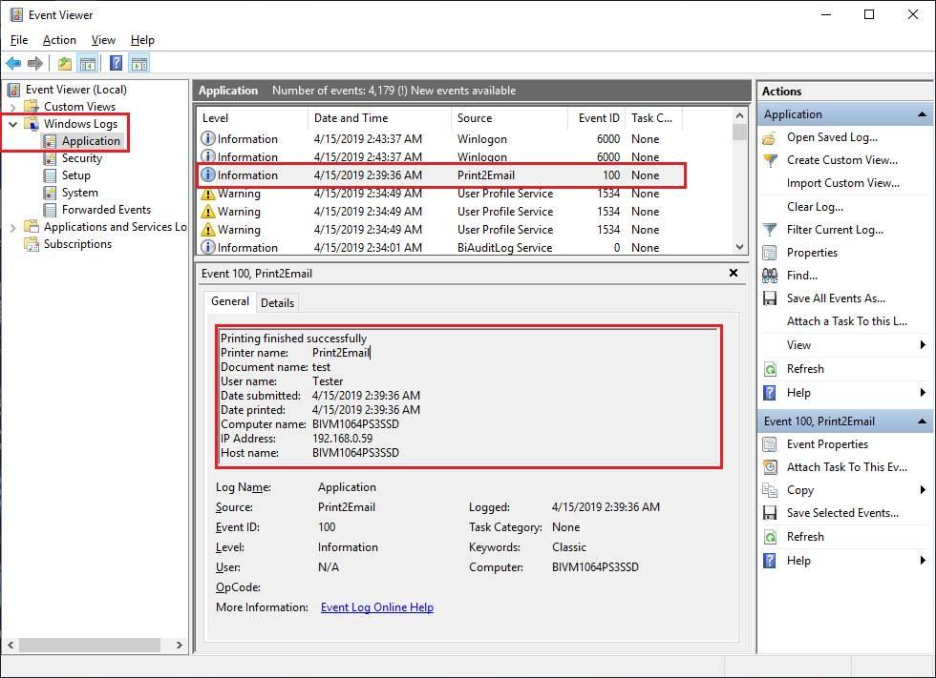Click Clear Log... in the Actions pane
936x678 pixels.
tap(815, 207)
